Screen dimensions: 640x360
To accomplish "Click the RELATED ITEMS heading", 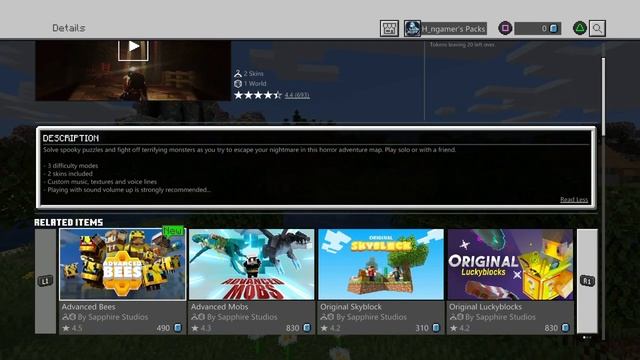I will 69,222.
